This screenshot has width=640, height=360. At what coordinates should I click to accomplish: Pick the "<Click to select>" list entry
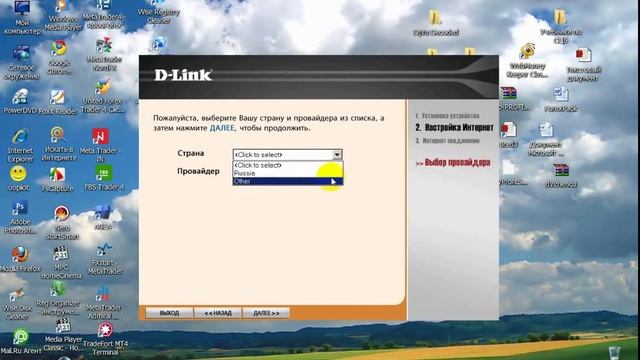coord(288,165)
